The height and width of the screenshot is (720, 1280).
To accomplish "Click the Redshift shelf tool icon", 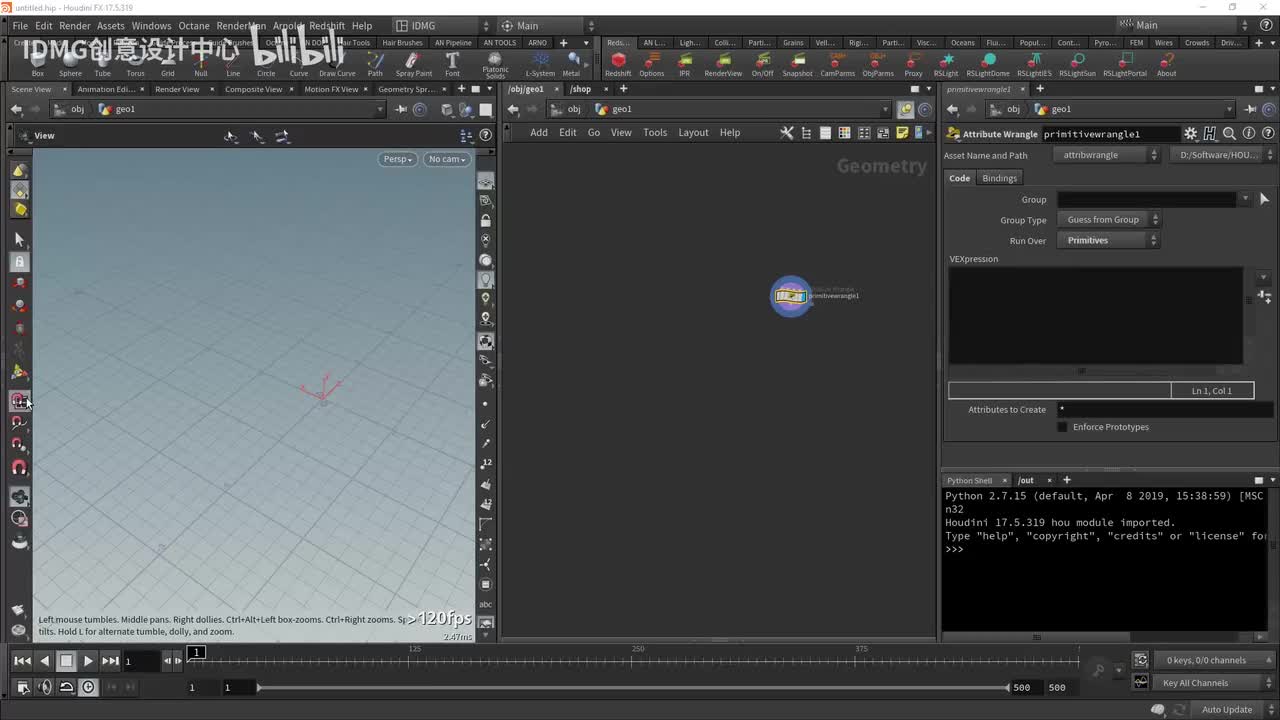I will click(x=618, y=62).
